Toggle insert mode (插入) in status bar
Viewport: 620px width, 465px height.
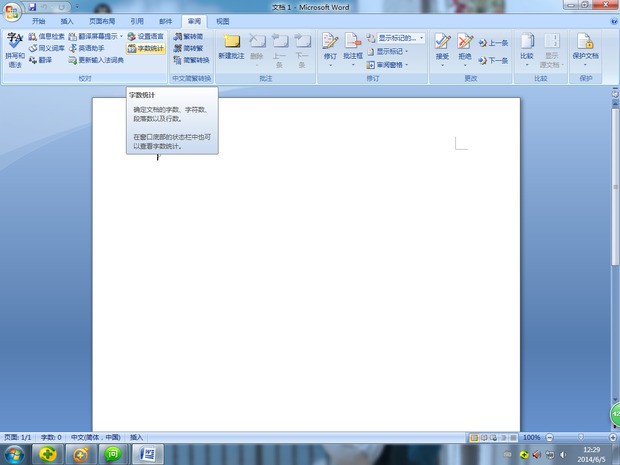coord(137,437)
